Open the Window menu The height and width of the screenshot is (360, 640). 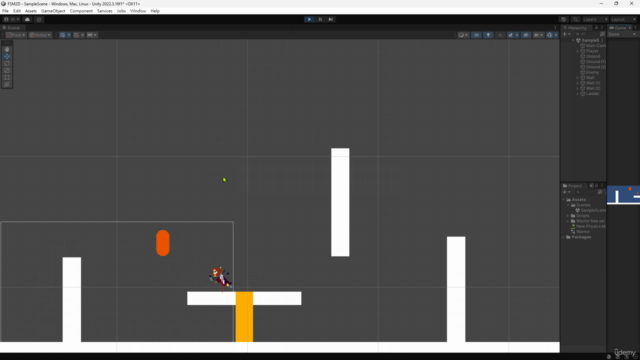coord(138,11)
